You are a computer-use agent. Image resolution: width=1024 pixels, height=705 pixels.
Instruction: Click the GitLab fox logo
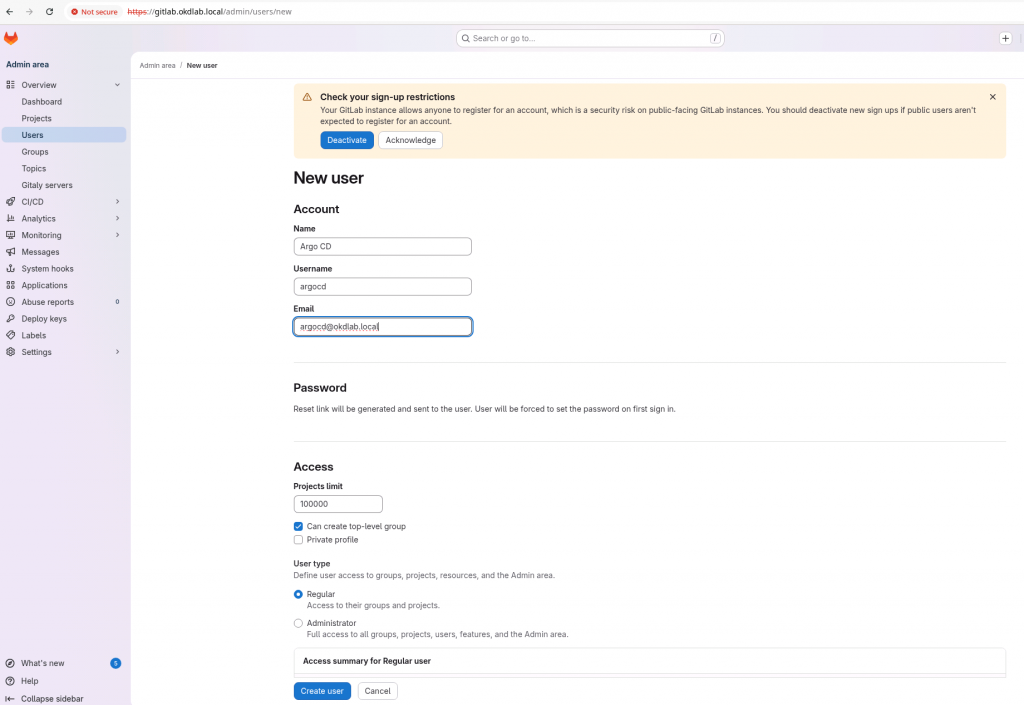point(11,38)
